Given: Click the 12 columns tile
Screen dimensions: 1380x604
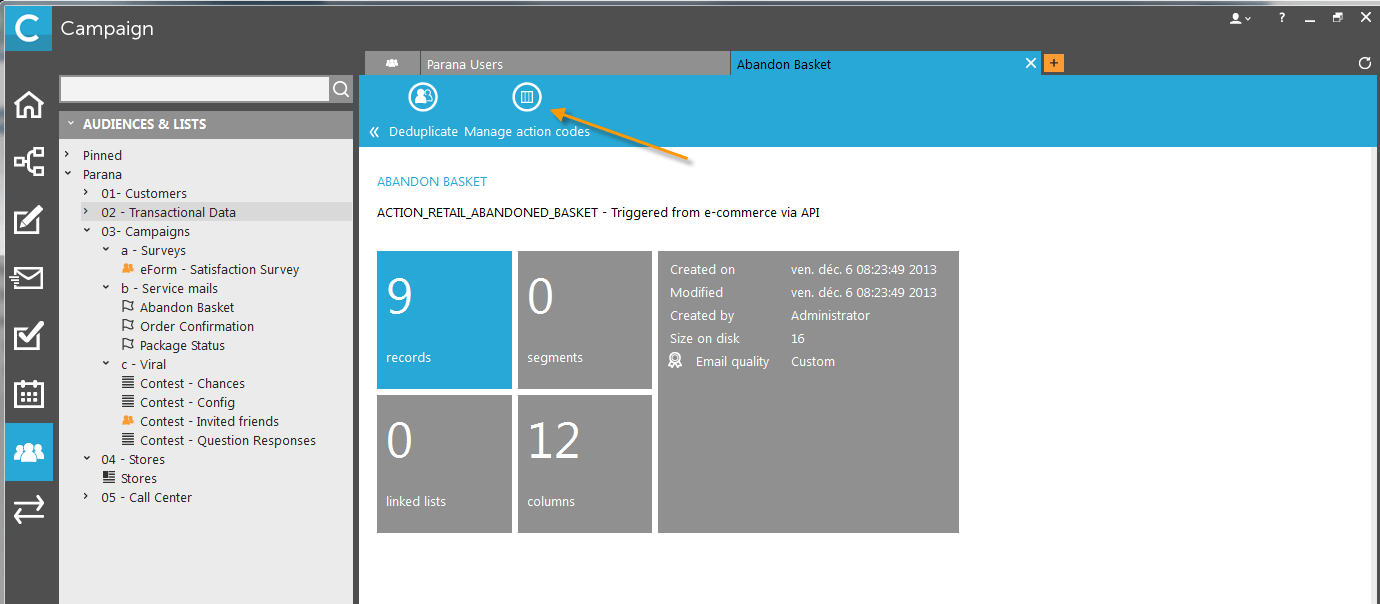Looking at the screenshot, I should point(585,464).
